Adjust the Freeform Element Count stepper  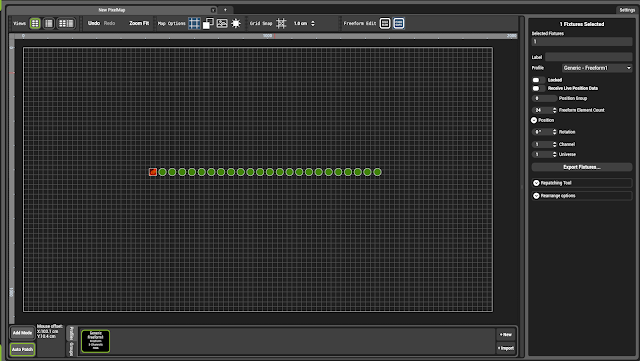click(x=554, y=110)
